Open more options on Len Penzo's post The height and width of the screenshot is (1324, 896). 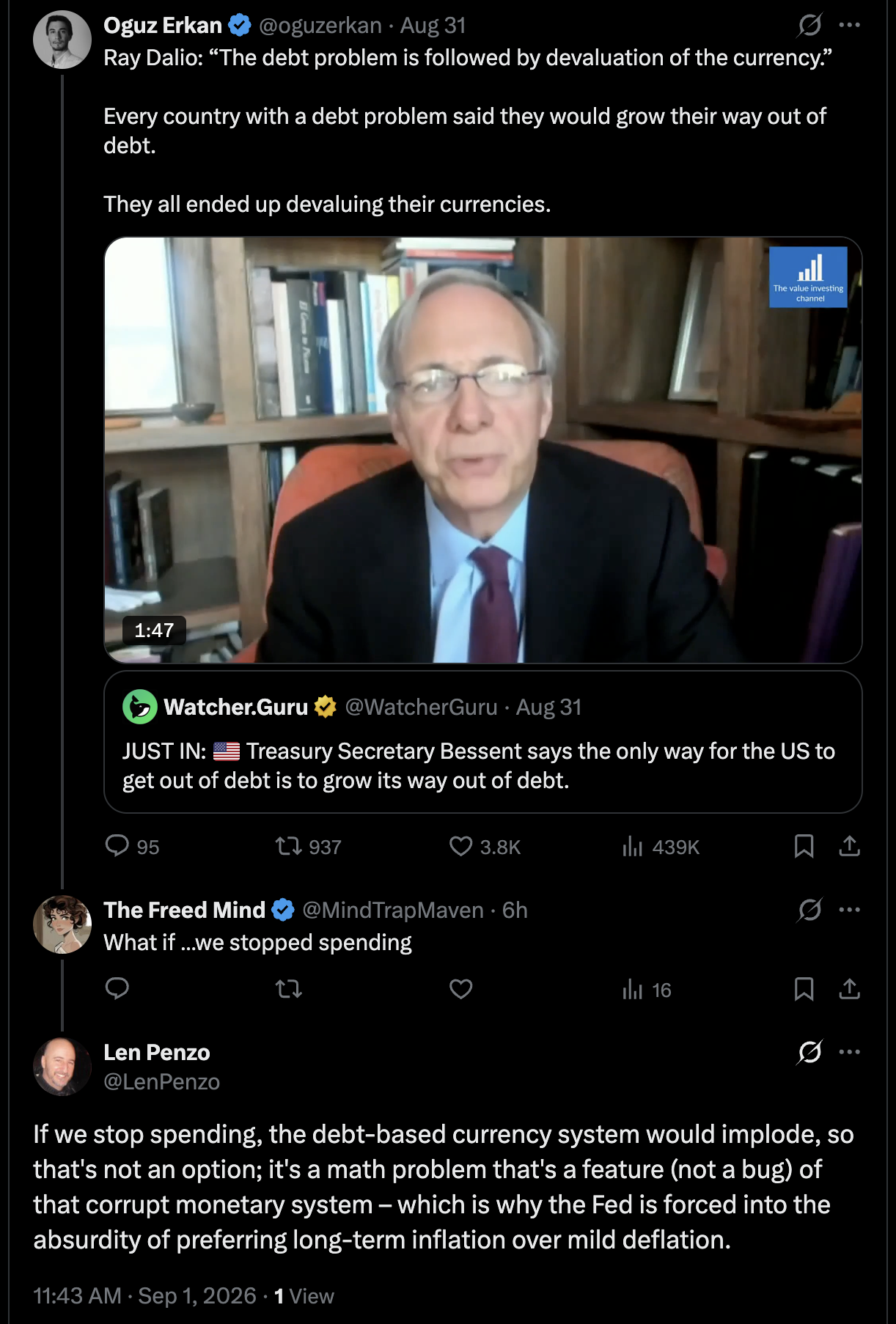tap(849, 1052)
